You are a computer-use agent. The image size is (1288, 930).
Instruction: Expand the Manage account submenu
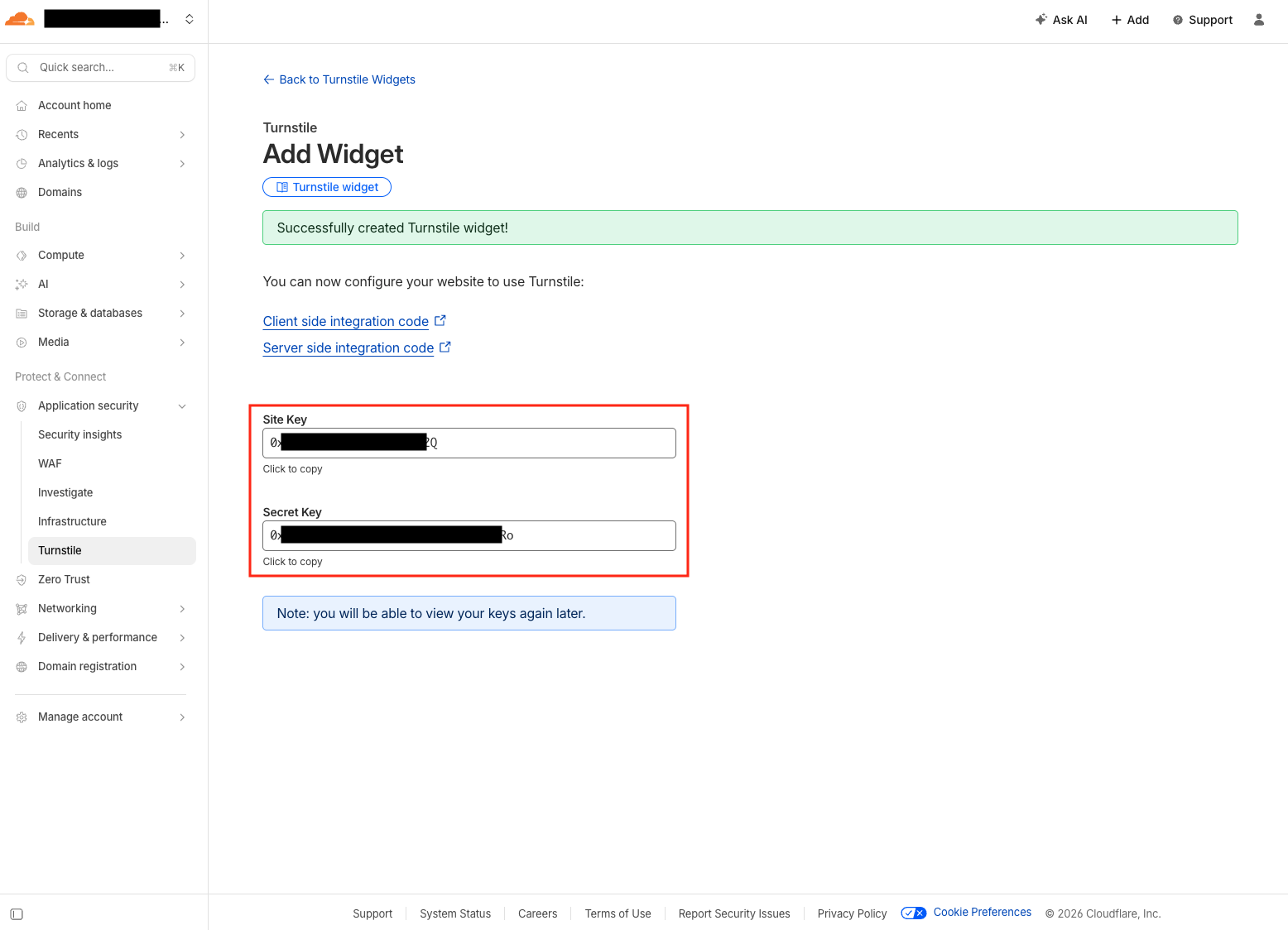tap(182, 717)
